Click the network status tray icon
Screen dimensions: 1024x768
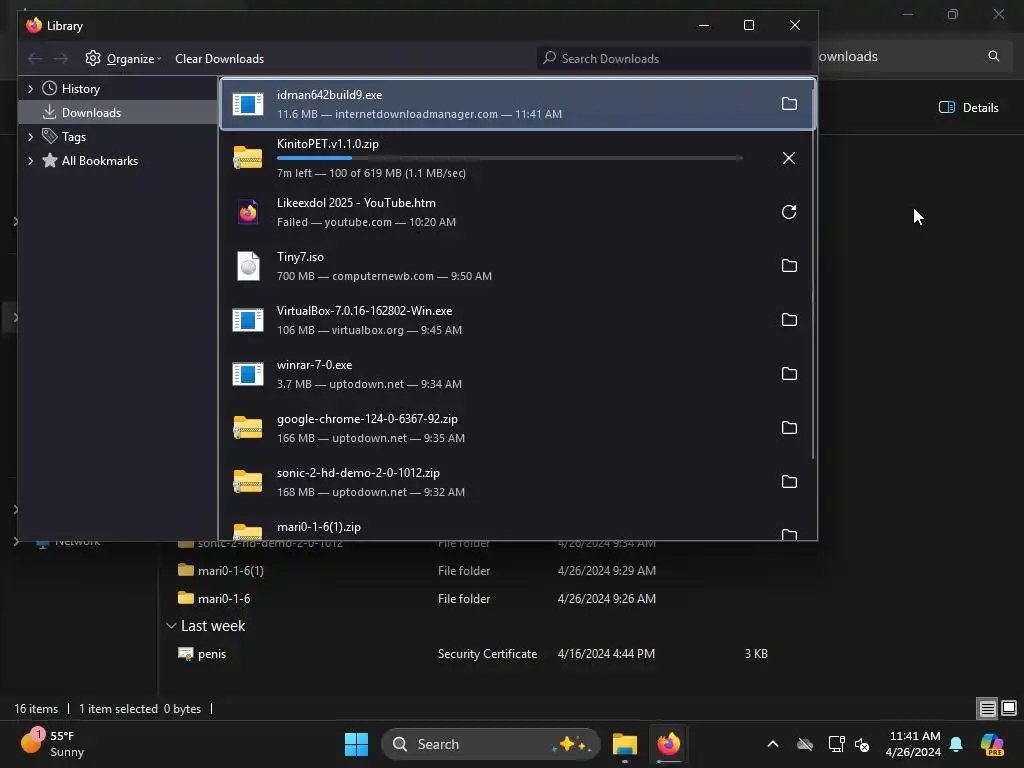point(837,744)
